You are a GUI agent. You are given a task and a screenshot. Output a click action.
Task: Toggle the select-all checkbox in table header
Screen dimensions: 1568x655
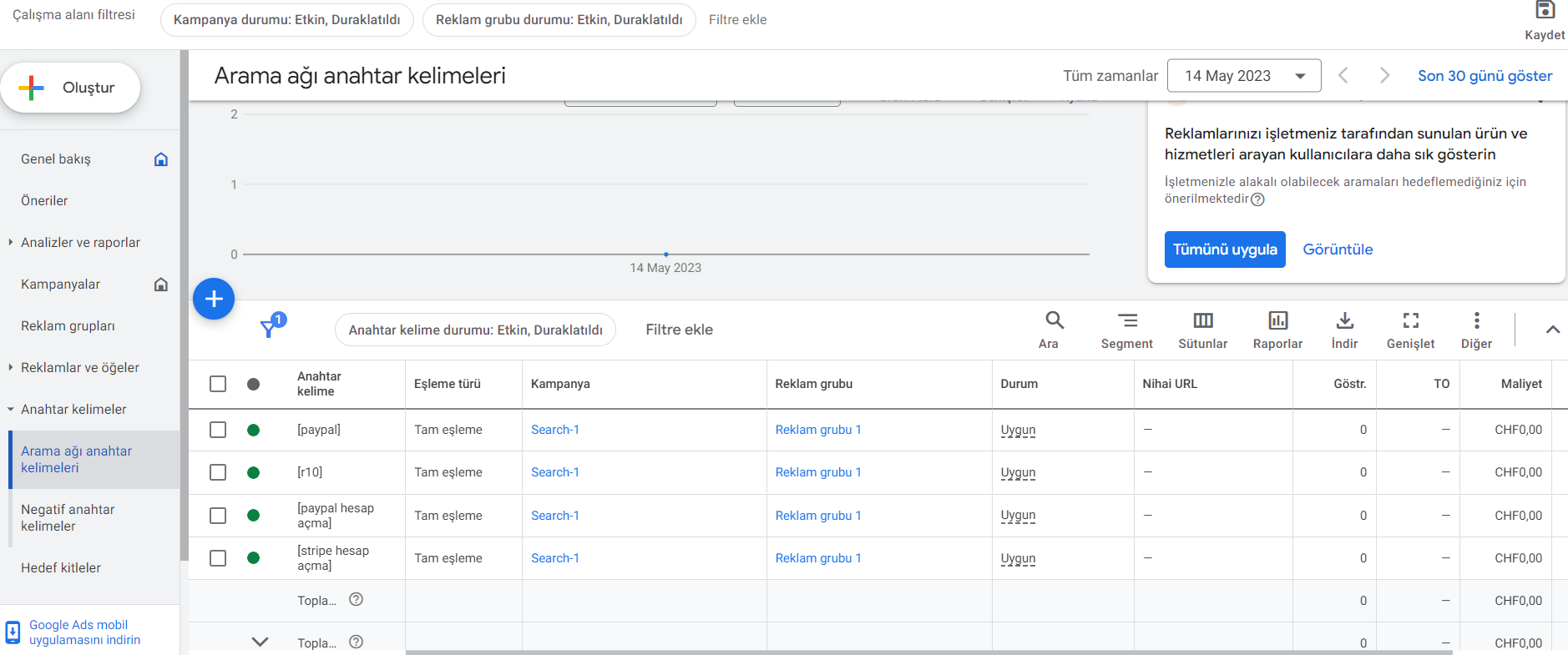tap(218, 384)
